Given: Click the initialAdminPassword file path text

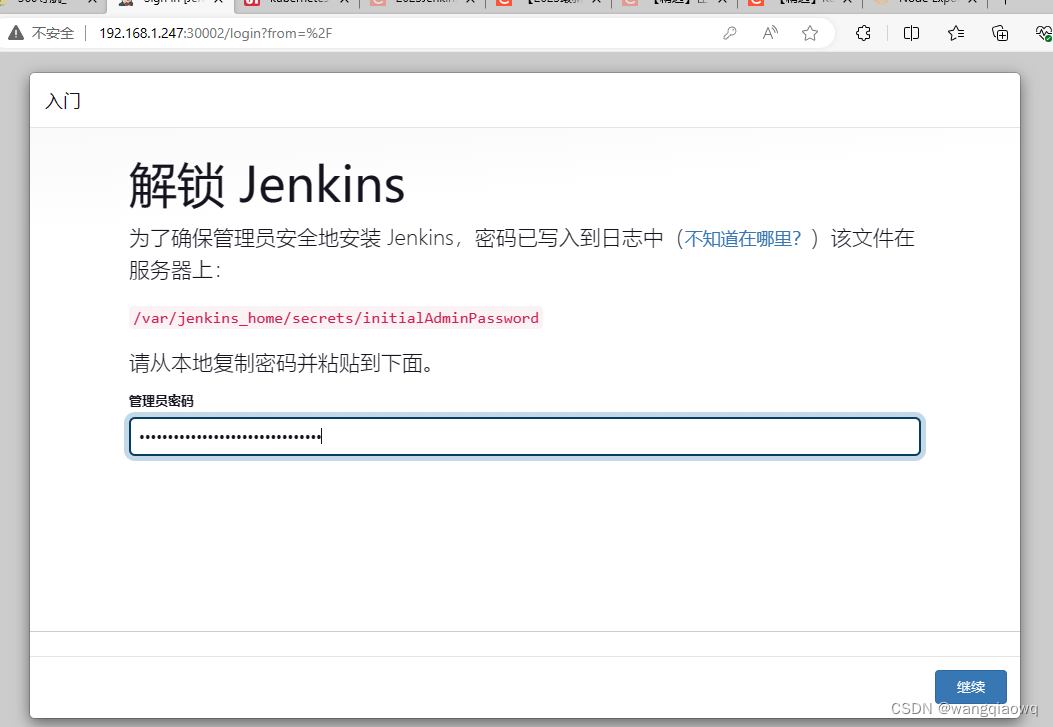Looking at the screenshot, I should [x=336, y=318].
